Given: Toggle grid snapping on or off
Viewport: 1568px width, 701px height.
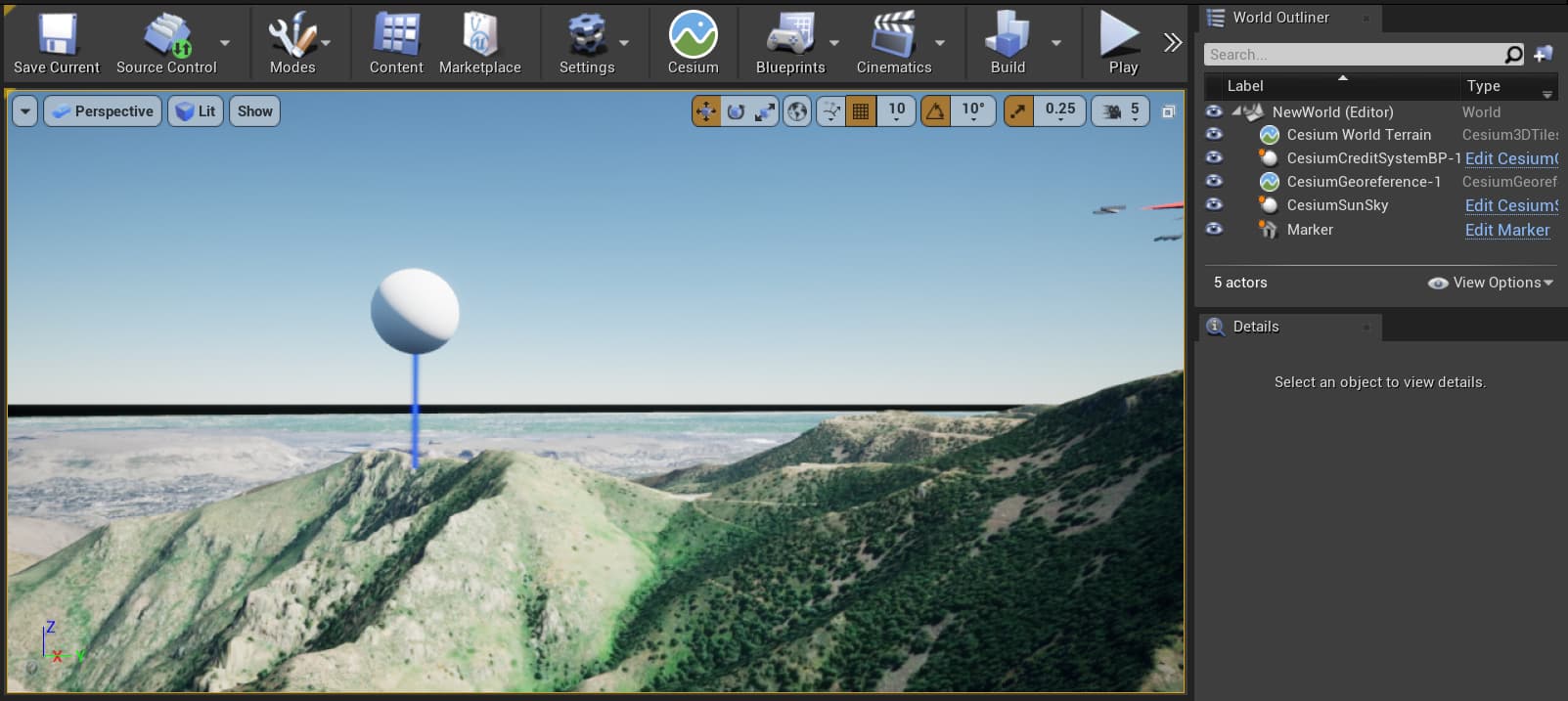Looking at the screenshot, I should (x=861, y=111).
